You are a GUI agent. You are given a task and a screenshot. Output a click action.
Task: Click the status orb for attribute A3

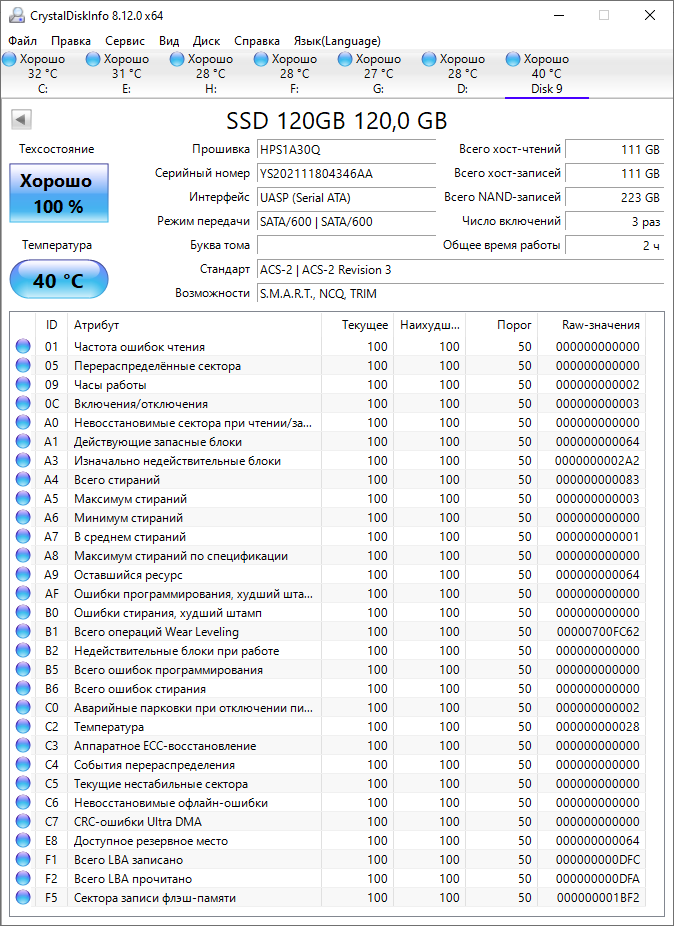pyautogui.click(x=23, y=461)
